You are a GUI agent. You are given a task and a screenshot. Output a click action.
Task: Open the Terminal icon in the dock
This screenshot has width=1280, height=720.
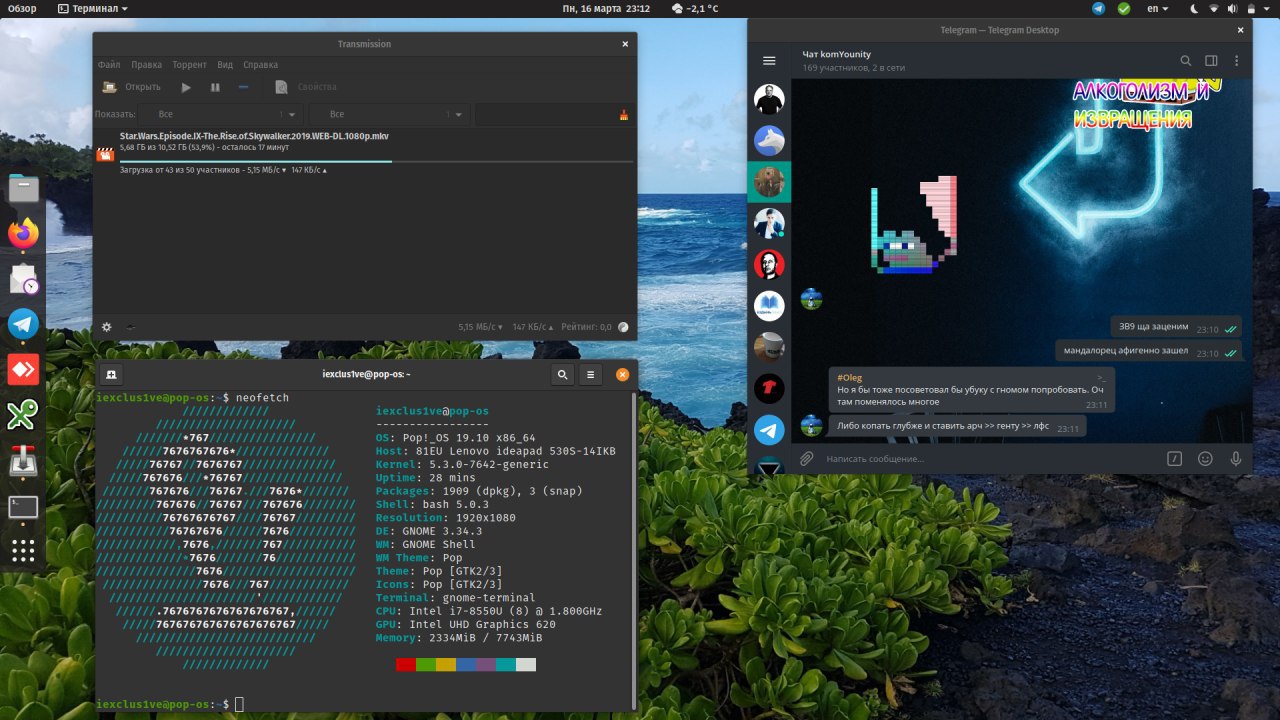click(23, 507)
